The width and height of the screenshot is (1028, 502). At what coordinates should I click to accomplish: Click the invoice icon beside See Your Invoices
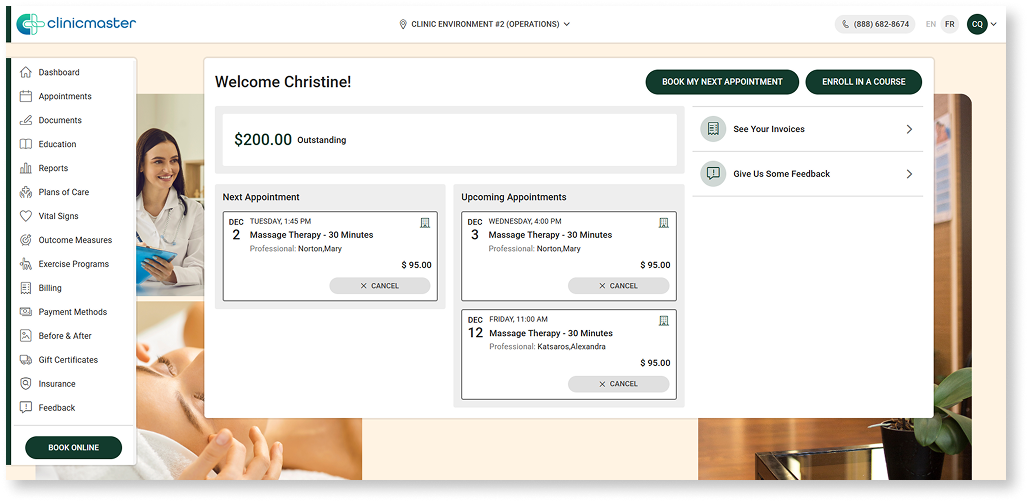pyautogui.click(x=712, y=129)
